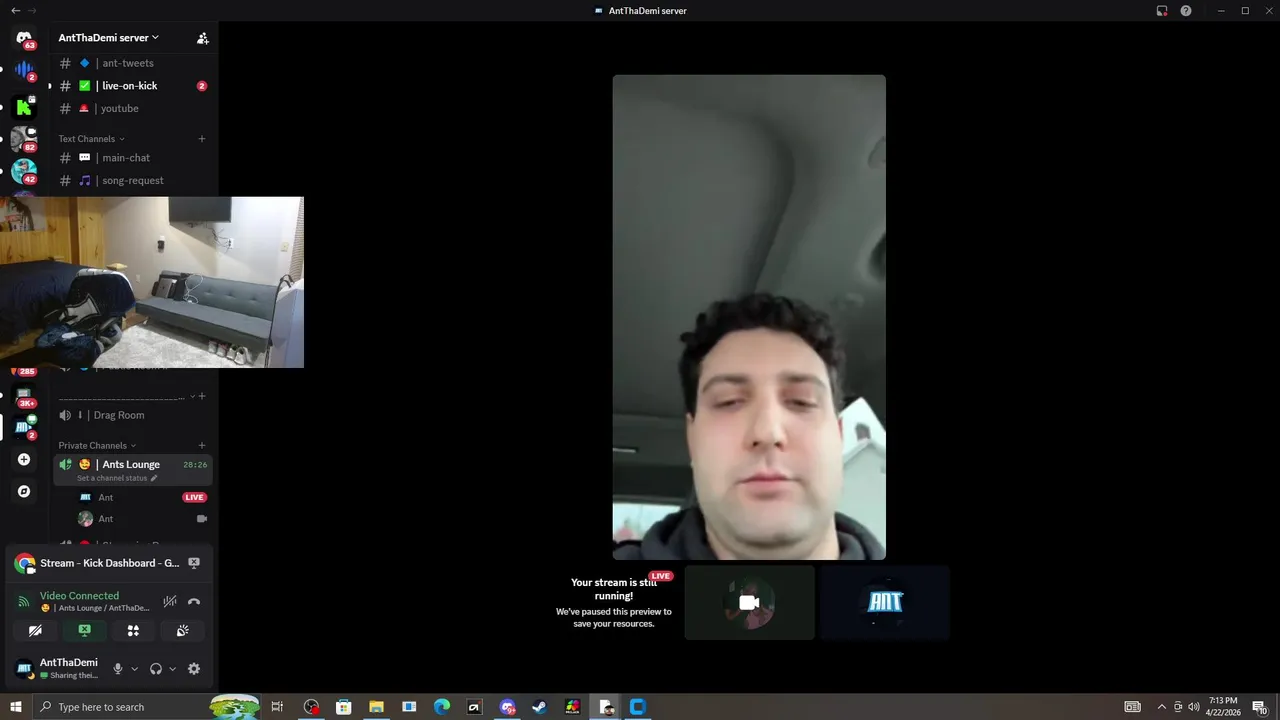The image size is (1280, 720).
Task: Open headphone output options chevron
Action: [172, 669]
